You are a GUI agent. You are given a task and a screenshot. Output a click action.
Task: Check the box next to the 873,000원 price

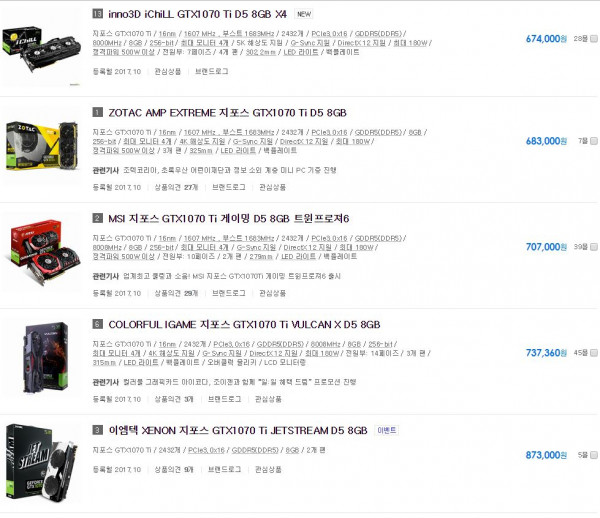pyautogui.click(x=594, y=455)
